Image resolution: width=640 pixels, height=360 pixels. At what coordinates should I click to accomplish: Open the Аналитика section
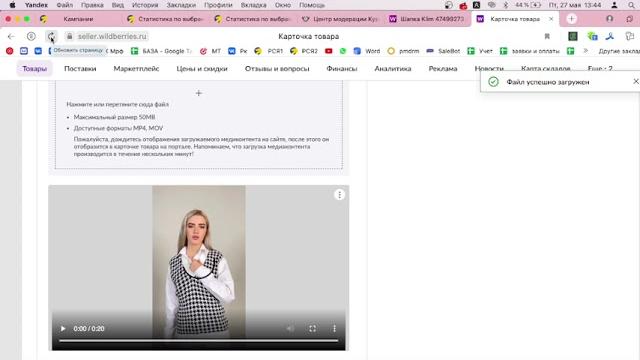[393, 69]
